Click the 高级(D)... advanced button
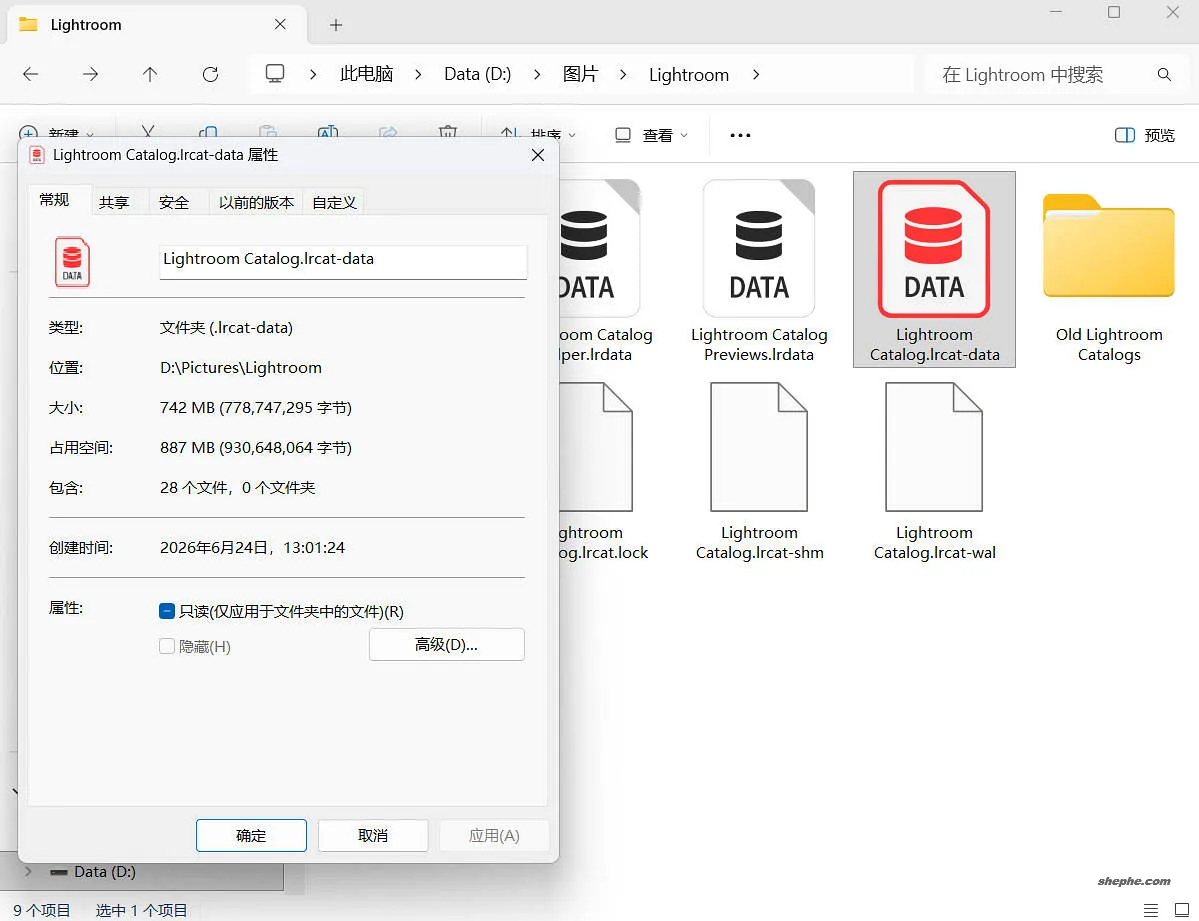 click(x=447, y=644)
